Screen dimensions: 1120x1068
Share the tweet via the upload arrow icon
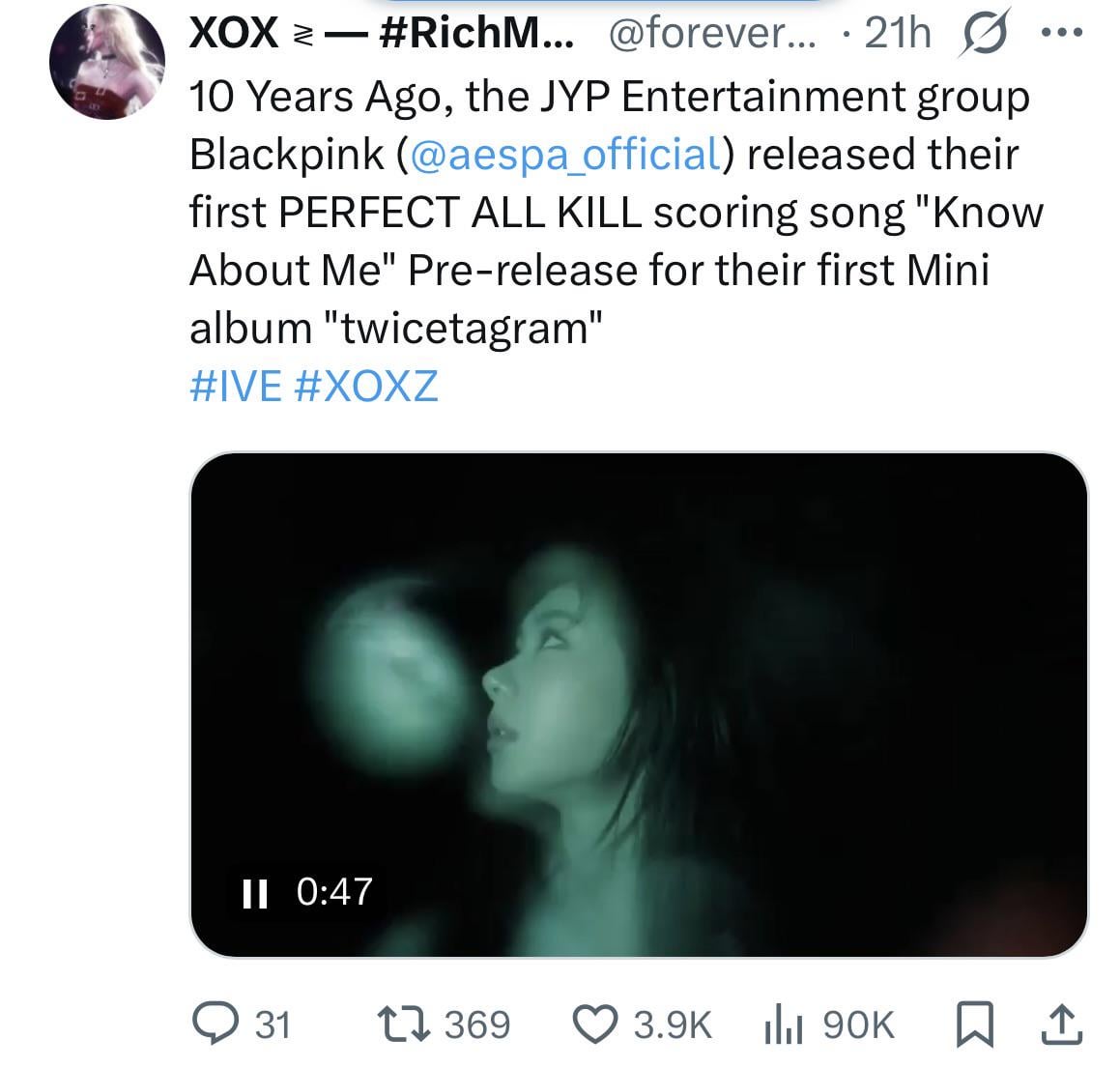1060,1025
